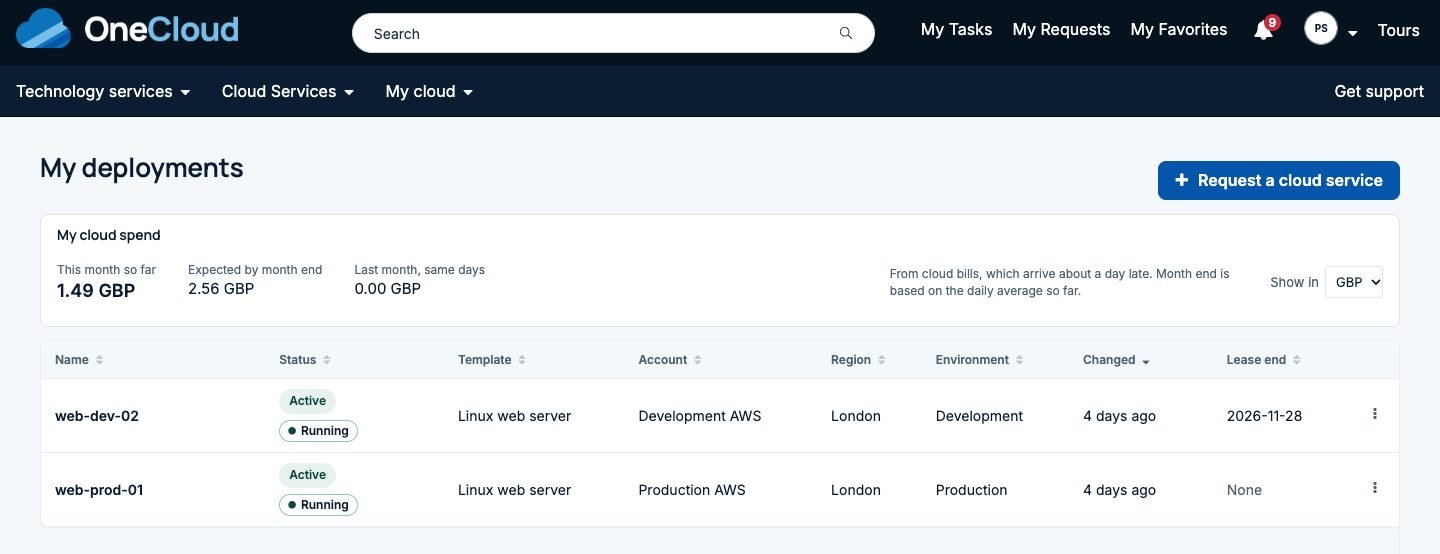Screen dimensions: 1440x554
Task: Sort by Name column sort icon
Action: point(99,360)
